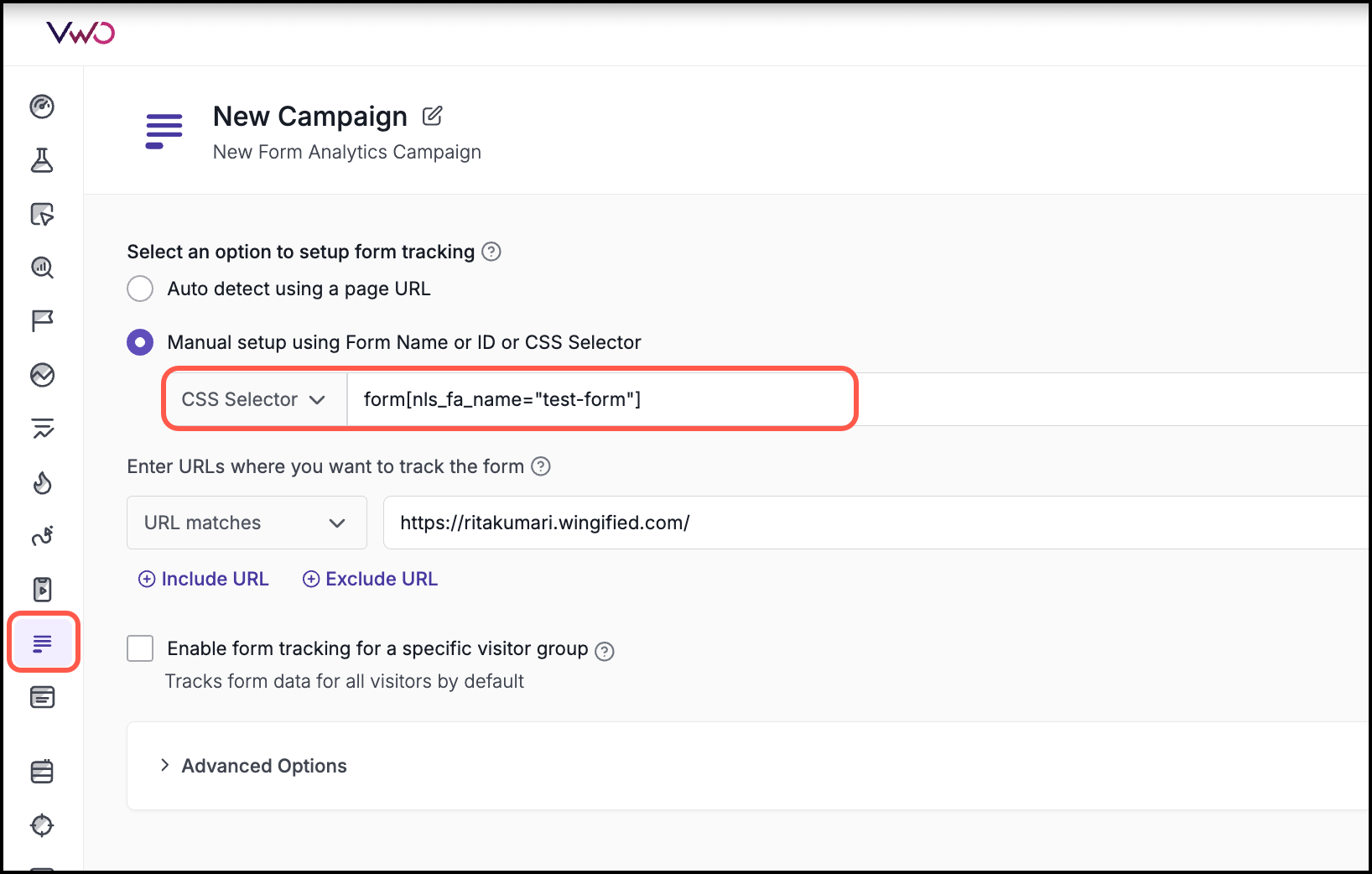Click the CSS selector value text field
The image size is (1372, 874).
point(600,399)
